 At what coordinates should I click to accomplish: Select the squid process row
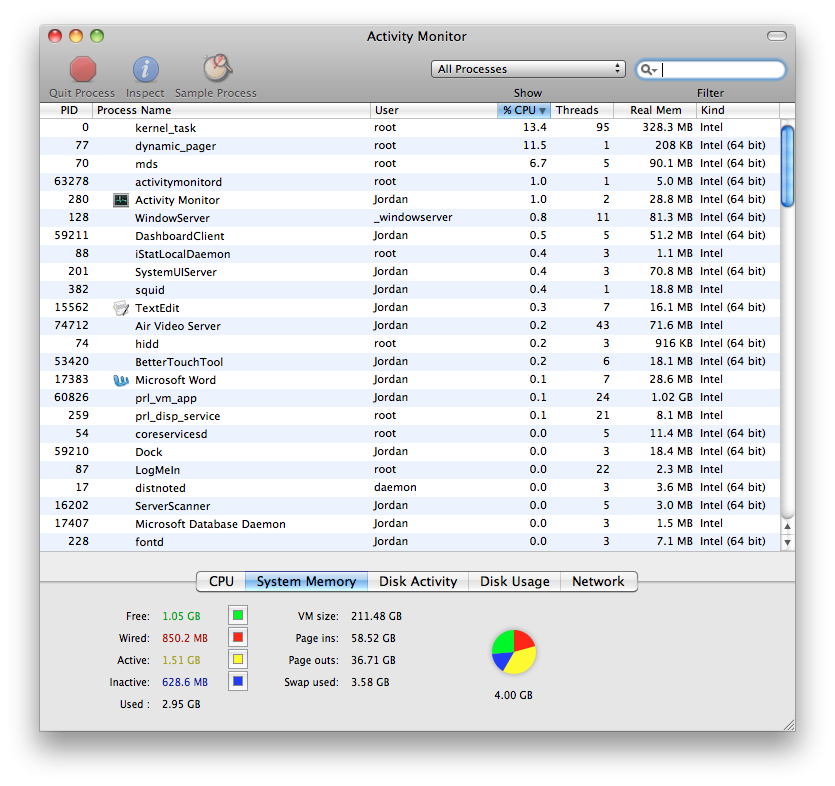(410, 290)
